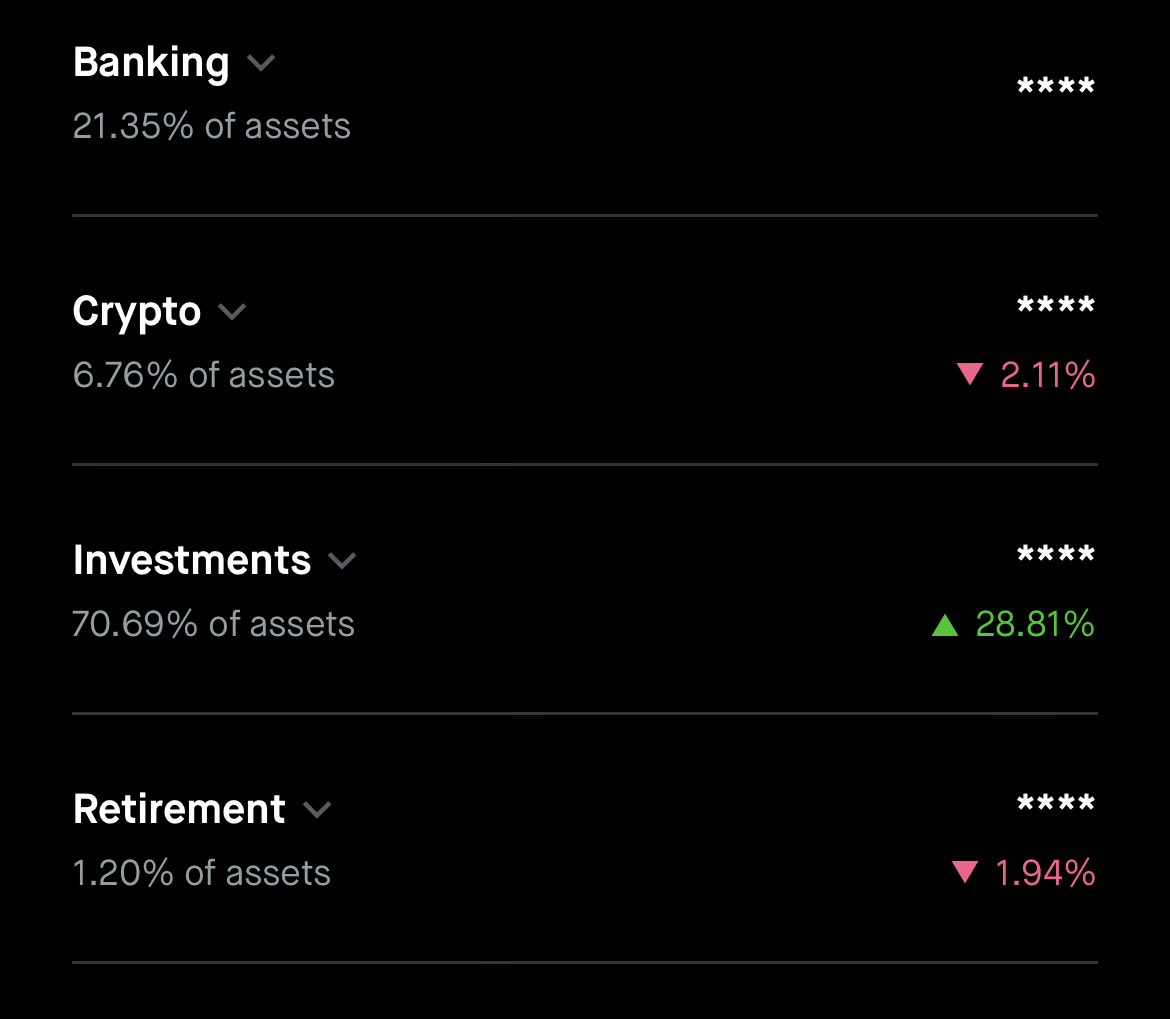Open the Banking category heading
Screen dimensions: 1170x1019
(151, 62)
